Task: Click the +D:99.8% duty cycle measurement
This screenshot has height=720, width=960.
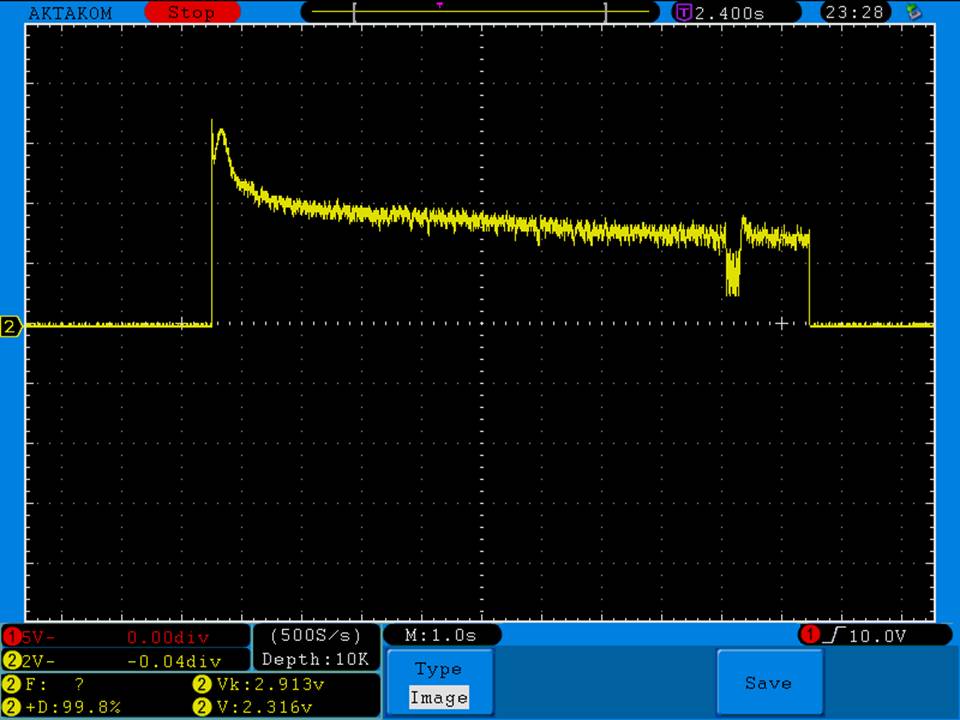Action: coord(70,707)
